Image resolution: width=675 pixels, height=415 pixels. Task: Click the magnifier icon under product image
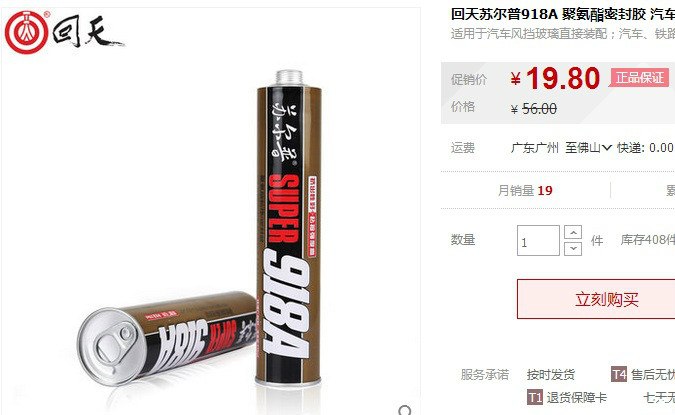[405, 410]
